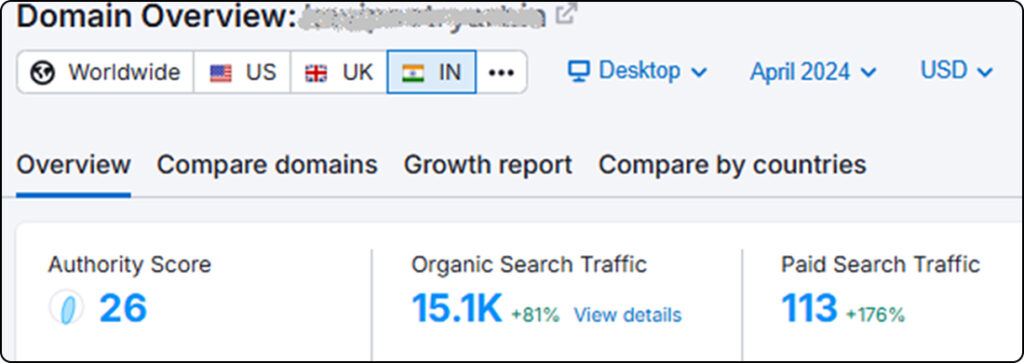Expand the USD currency dropdown
The image size is (1024, 363).
click(x=957, y=71)
